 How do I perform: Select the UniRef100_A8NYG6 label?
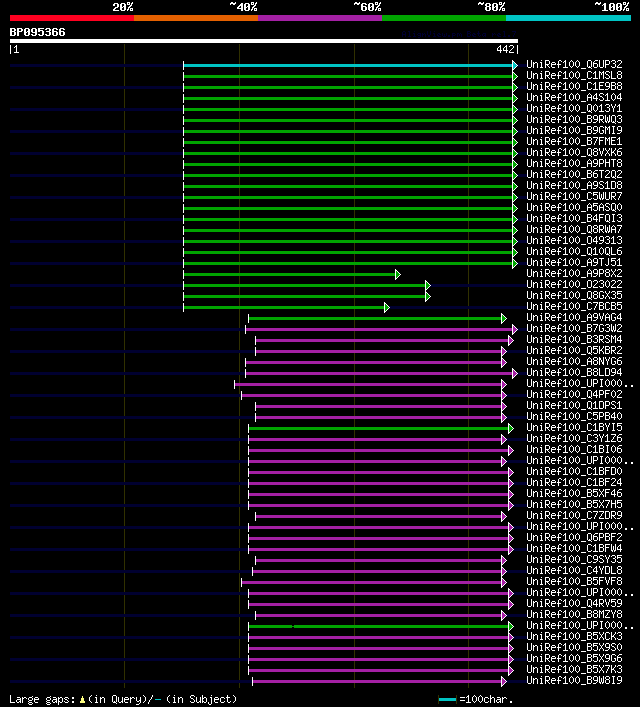(x=574, y=361)
